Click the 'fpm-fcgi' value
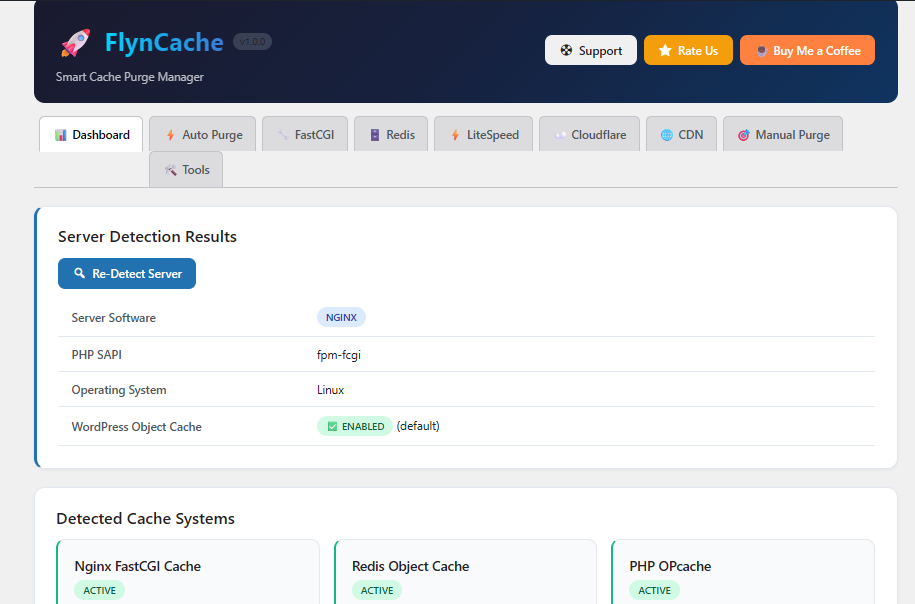This screenshot has height=604, width=915. tap(339, 355)
